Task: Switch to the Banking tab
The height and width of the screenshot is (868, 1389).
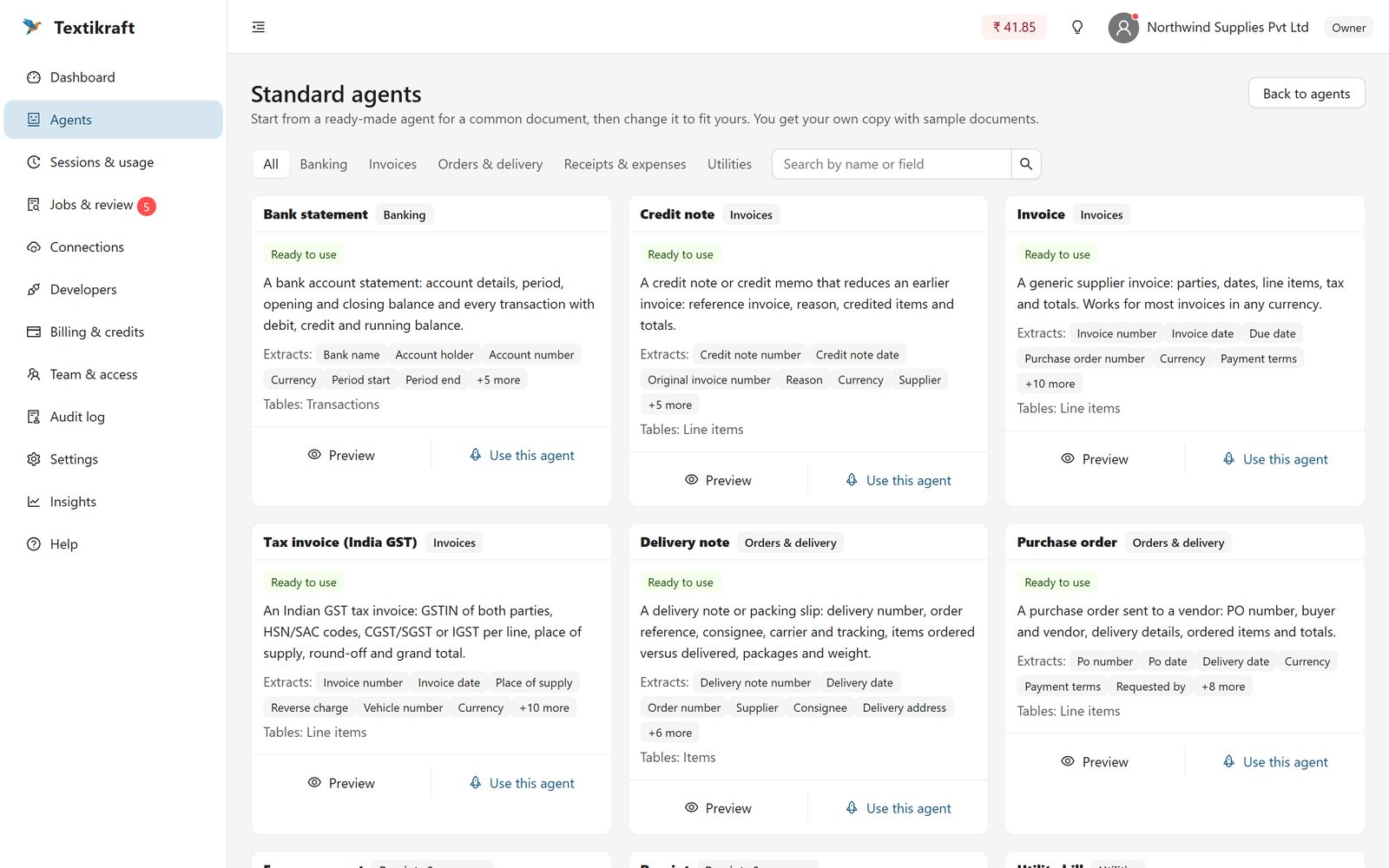Action: (324, 164)
